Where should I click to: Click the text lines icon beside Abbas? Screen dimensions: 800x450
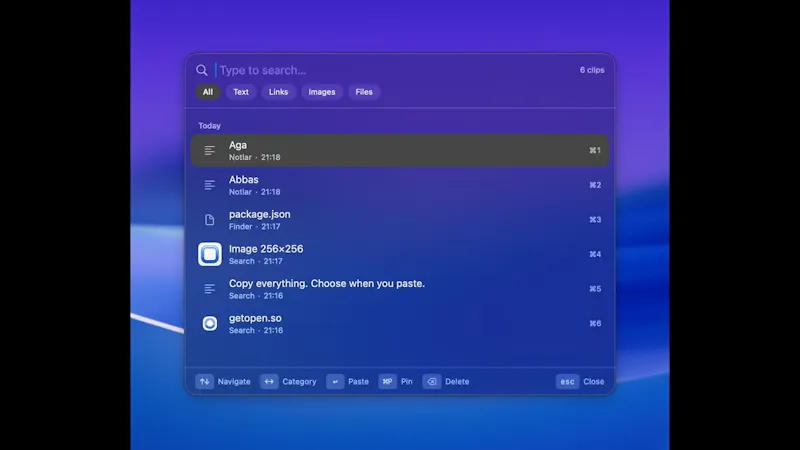point(210,185)
